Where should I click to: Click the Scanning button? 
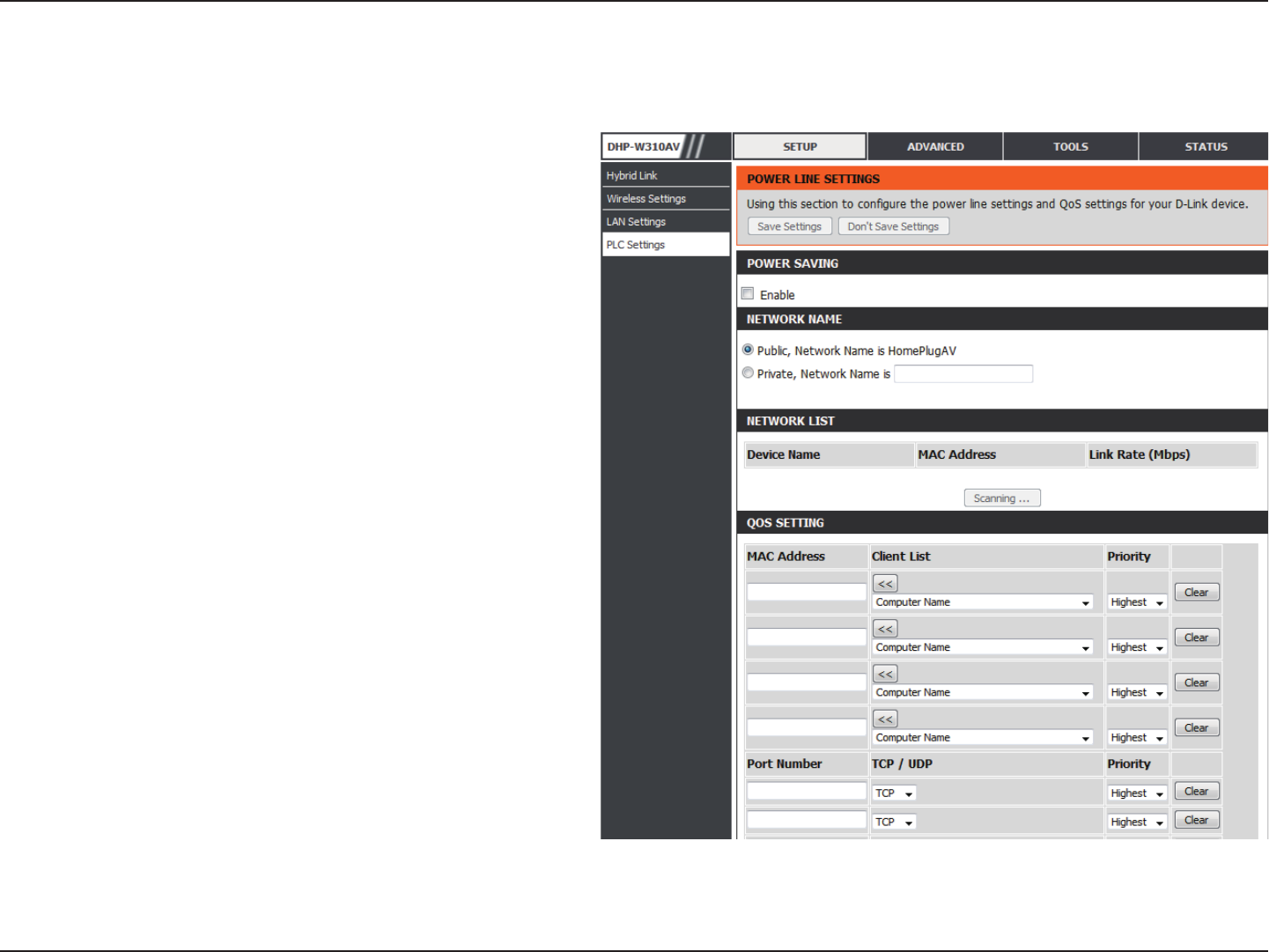[1002, 498]
